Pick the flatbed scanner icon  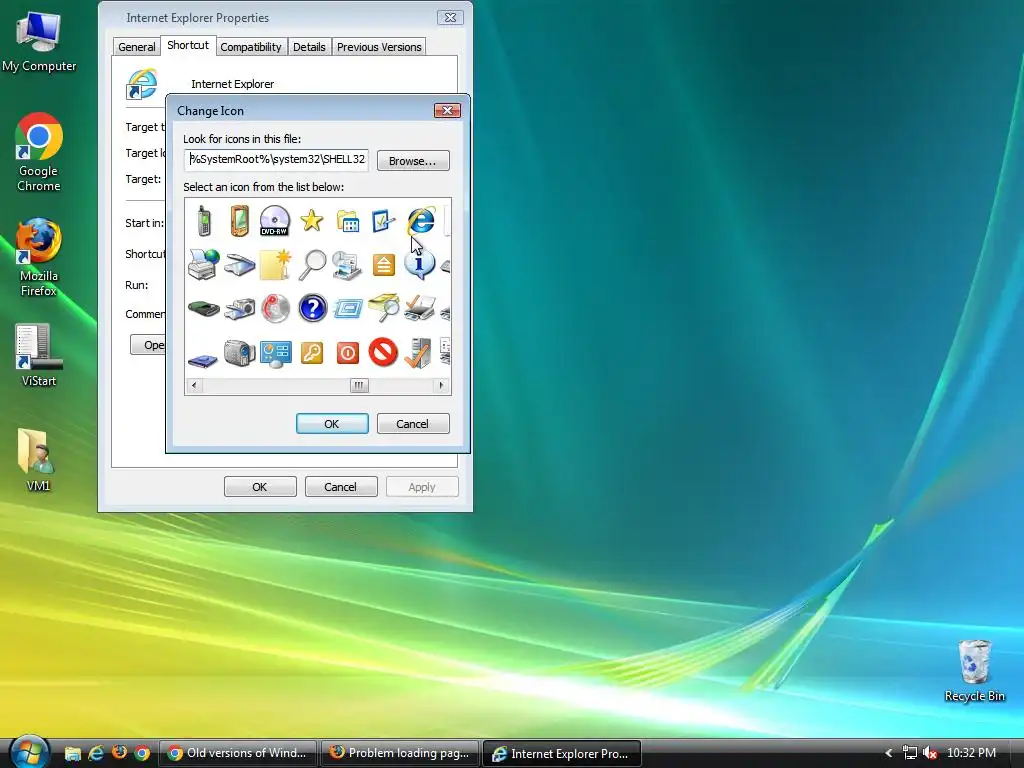pyautogui.click(x=240, y=265)
